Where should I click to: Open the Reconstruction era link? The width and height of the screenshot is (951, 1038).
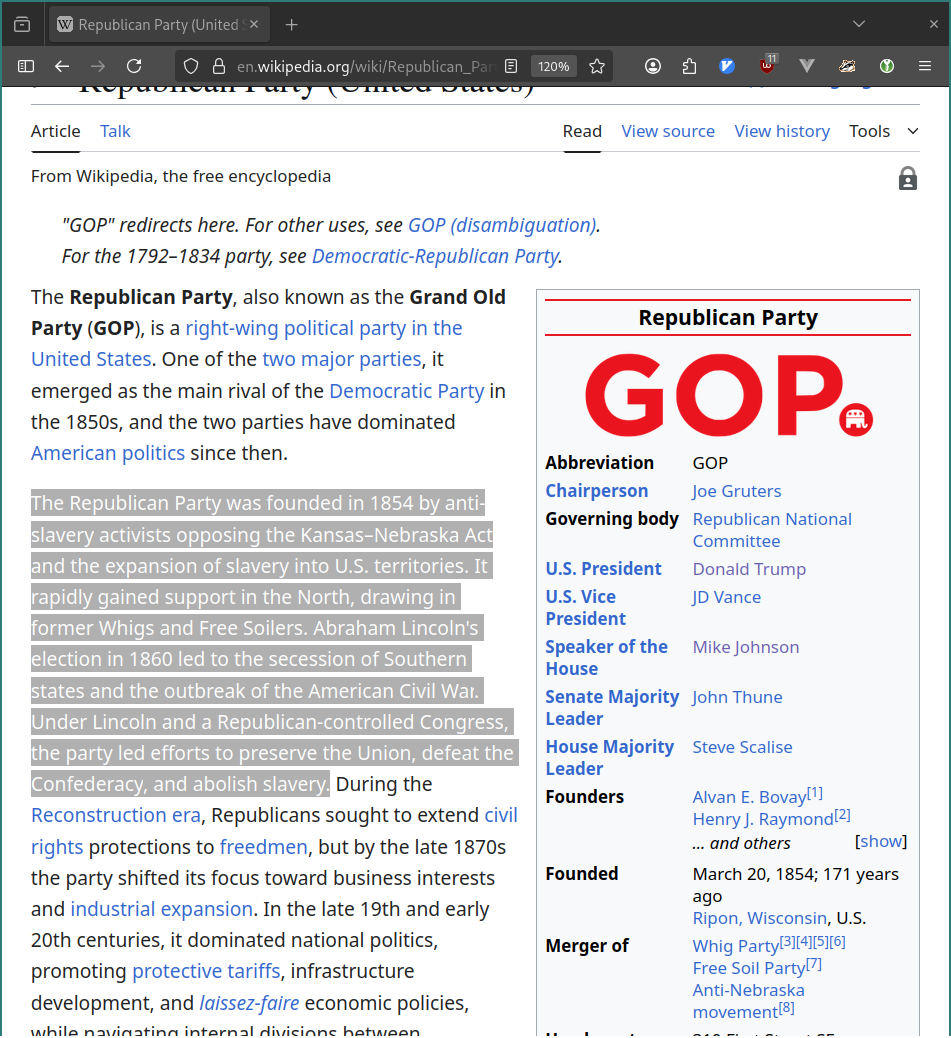pos(116,815)
